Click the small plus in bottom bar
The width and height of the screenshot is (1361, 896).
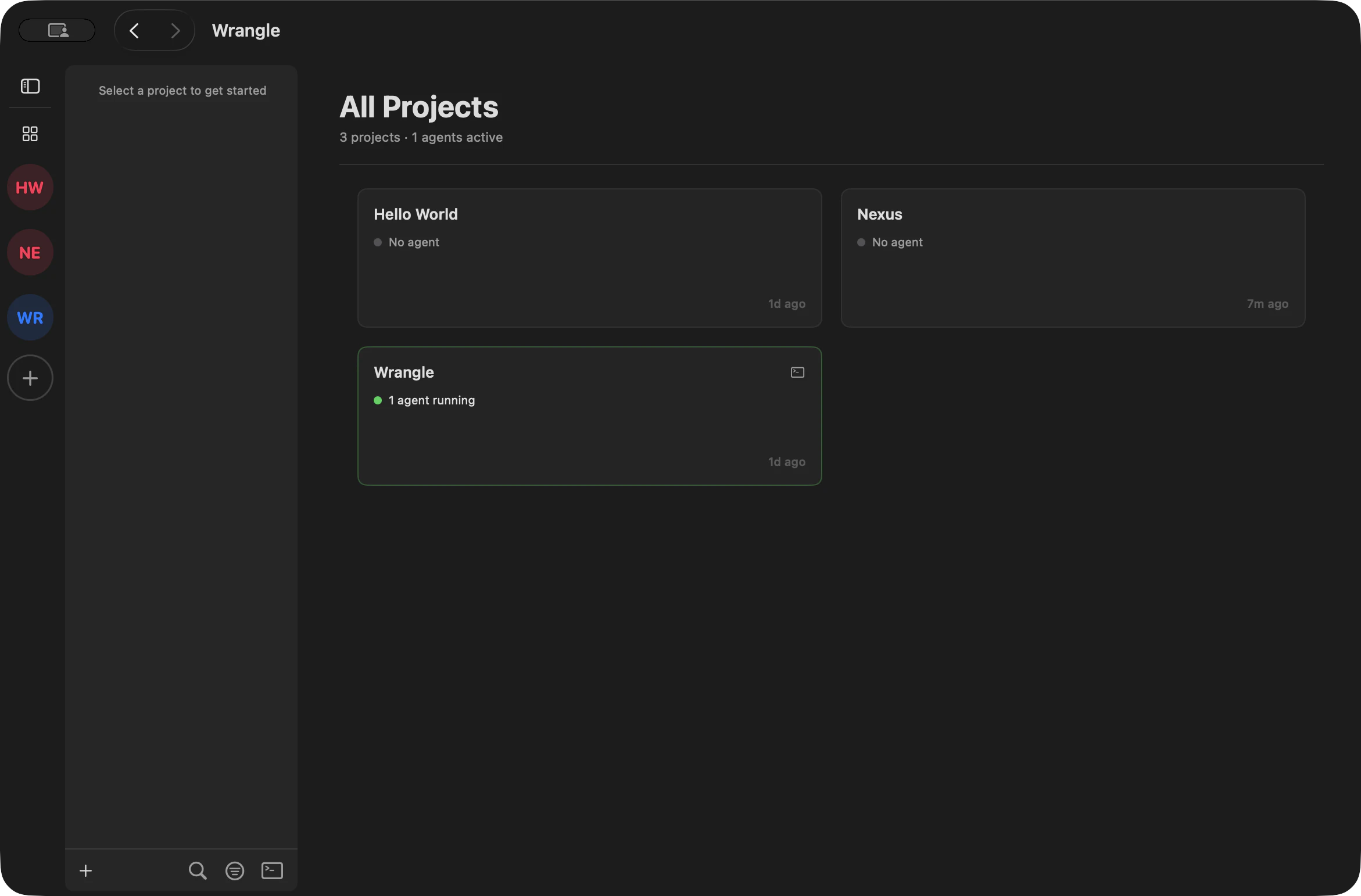tap(85, 870)
